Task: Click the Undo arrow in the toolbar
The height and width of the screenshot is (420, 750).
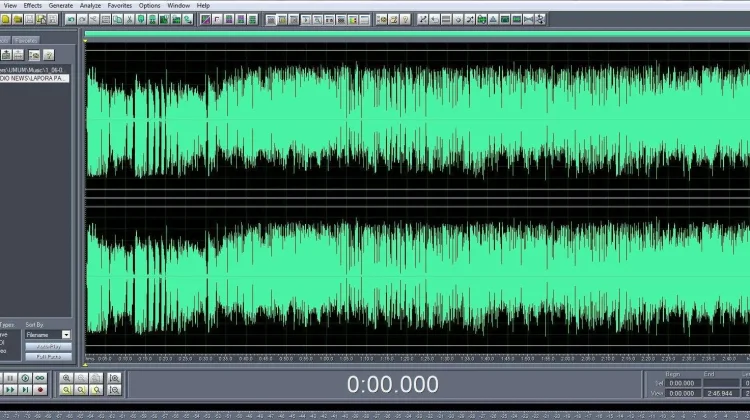Action: 71,20
